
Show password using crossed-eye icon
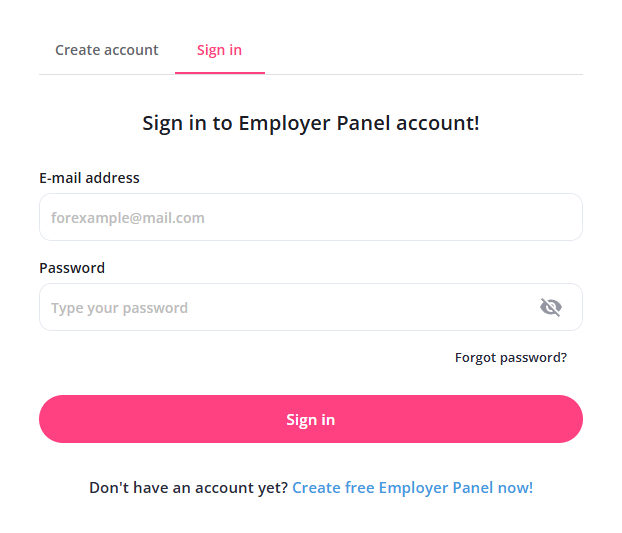[x=550, y=307]
